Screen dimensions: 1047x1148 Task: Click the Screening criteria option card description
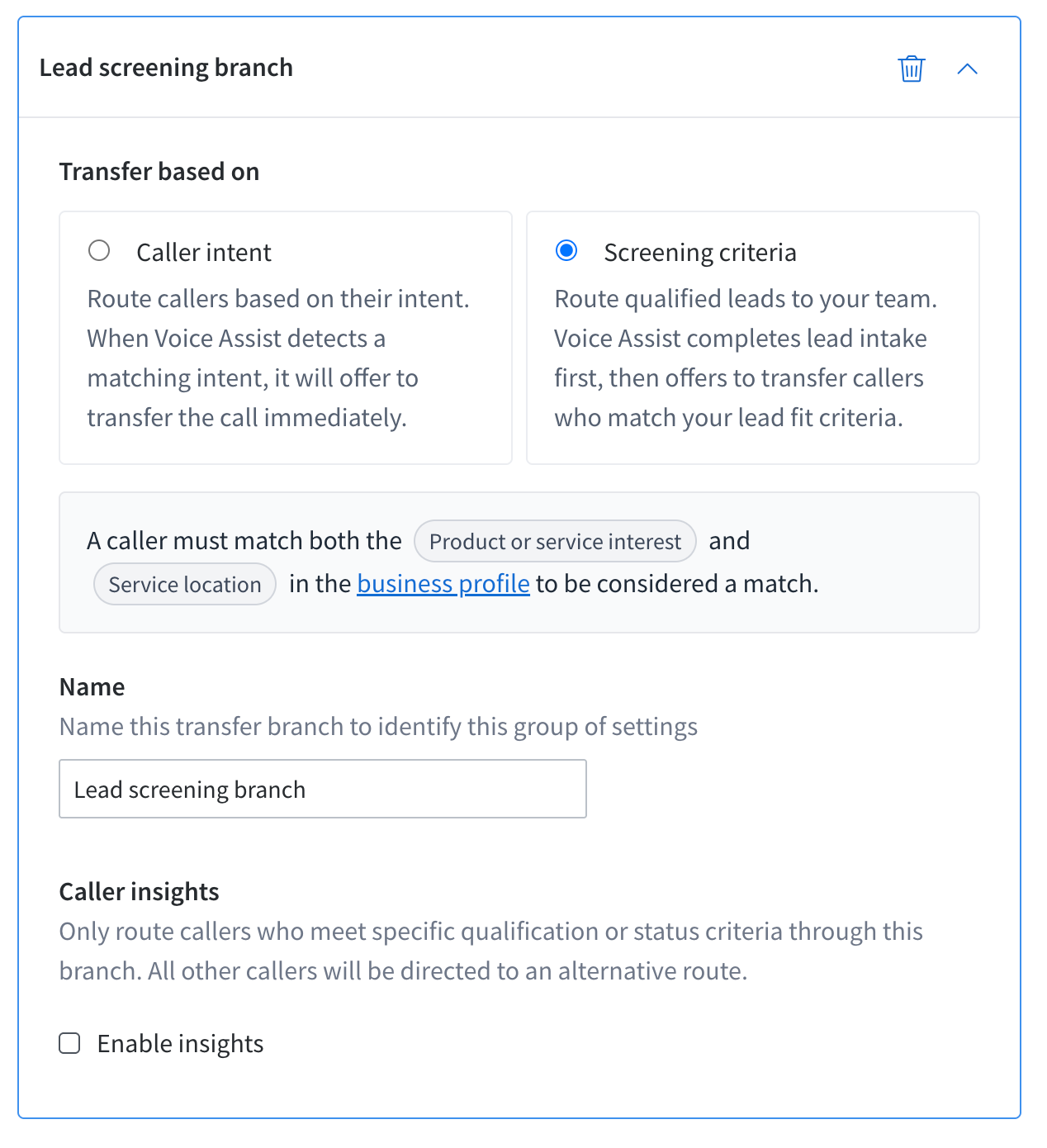coord(746,358)
